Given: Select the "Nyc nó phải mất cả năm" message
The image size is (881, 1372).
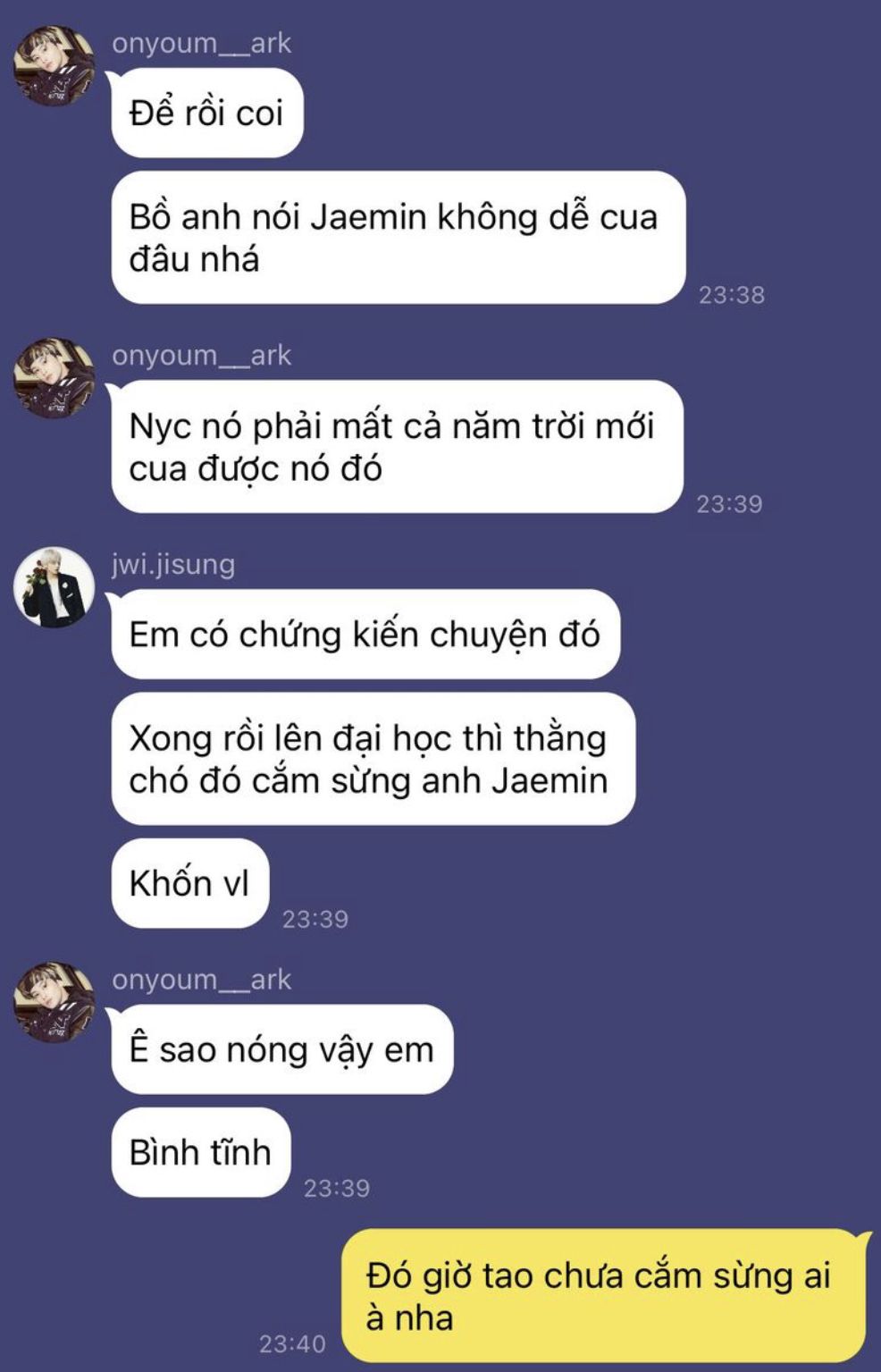Looking at the screenshot, I should tap(397, 447).
